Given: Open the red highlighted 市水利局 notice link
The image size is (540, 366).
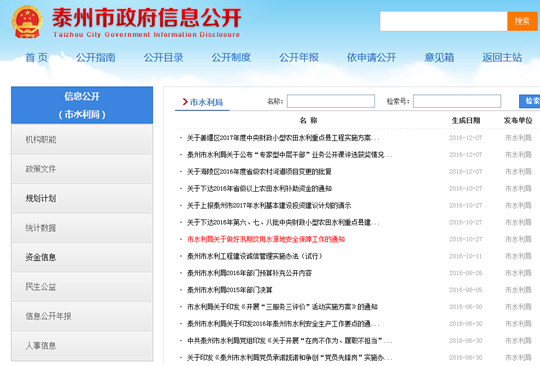Looking at the screenshot, I should [266, 239].
